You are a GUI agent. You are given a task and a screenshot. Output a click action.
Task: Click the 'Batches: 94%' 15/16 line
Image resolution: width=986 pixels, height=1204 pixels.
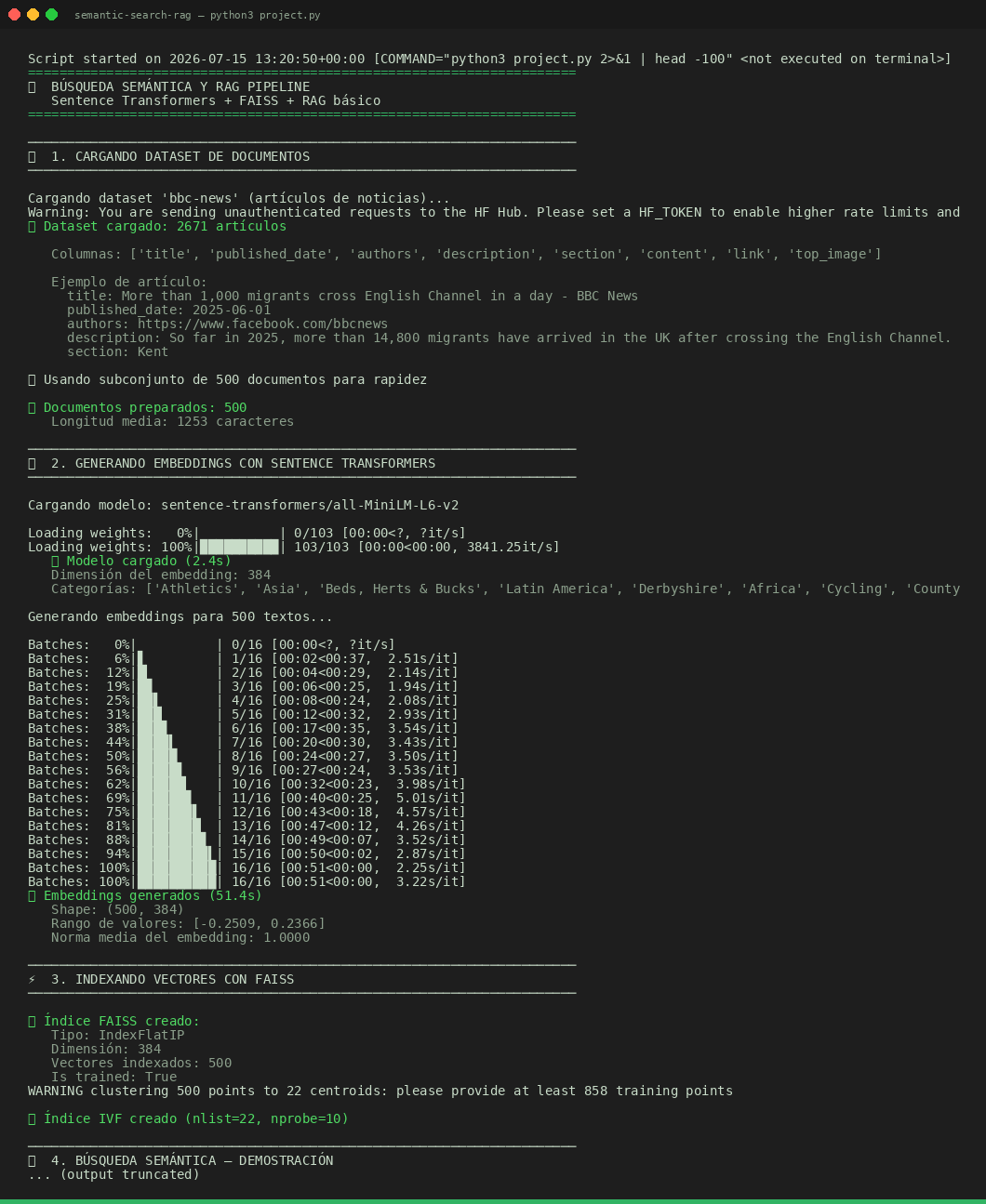(246, 853)
